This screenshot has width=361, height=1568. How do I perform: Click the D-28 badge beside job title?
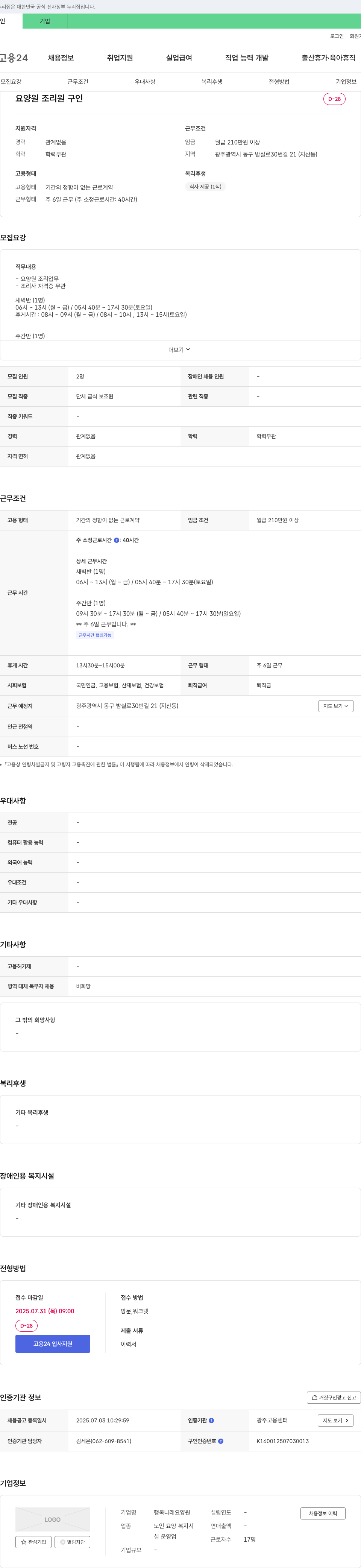[334, 99]
